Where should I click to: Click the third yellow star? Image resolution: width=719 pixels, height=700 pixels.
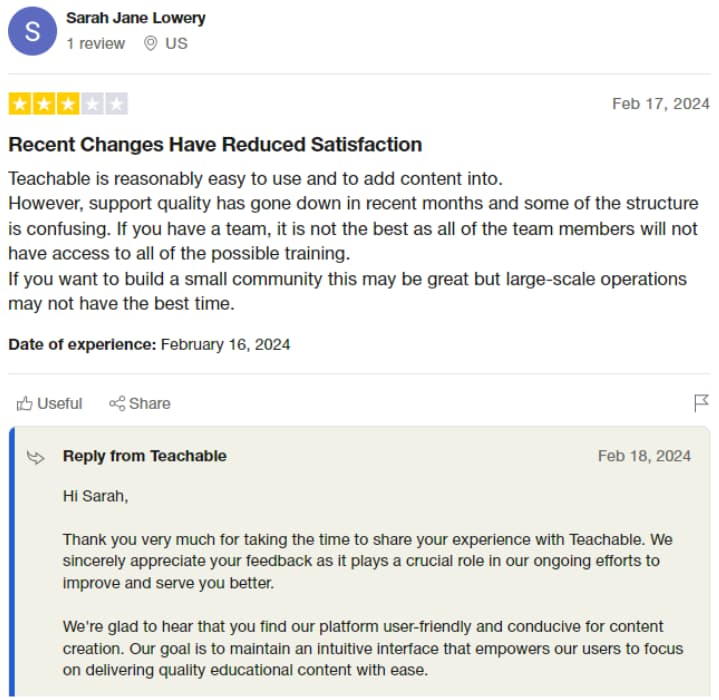pos(68,104)
